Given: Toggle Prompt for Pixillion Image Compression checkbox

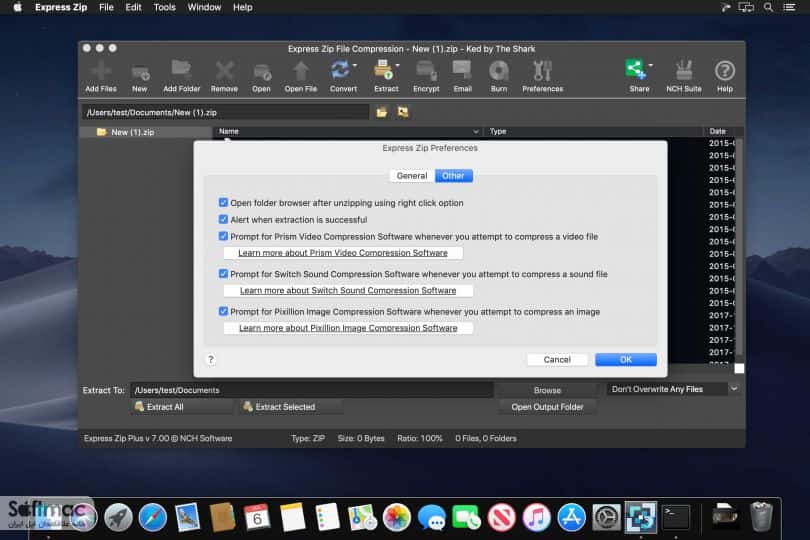Looking at the screenshot, I should (223, 311).
